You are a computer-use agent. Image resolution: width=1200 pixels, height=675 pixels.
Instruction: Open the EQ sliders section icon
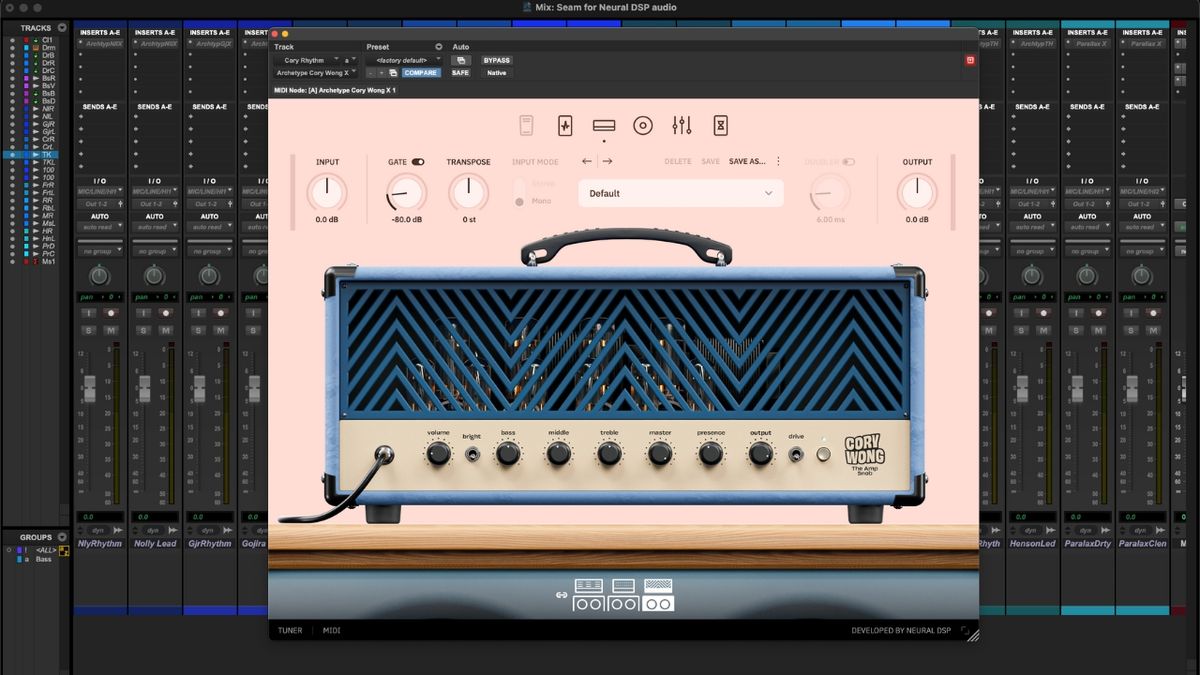point(682,126)
